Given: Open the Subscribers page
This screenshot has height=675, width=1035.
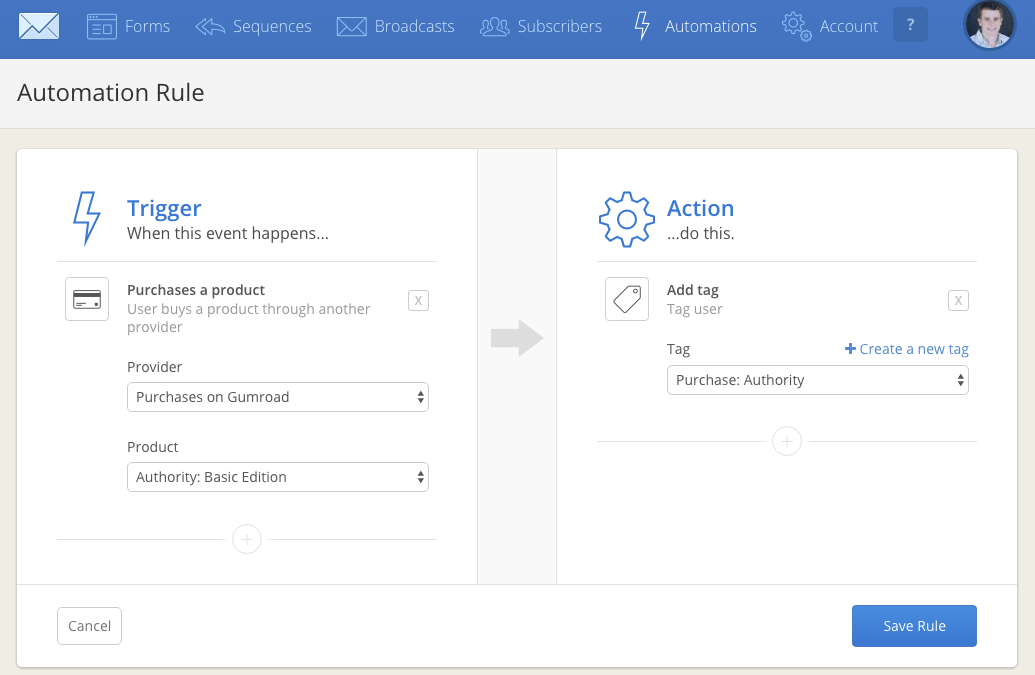Looking at the screenshot, I should [541, 27].
